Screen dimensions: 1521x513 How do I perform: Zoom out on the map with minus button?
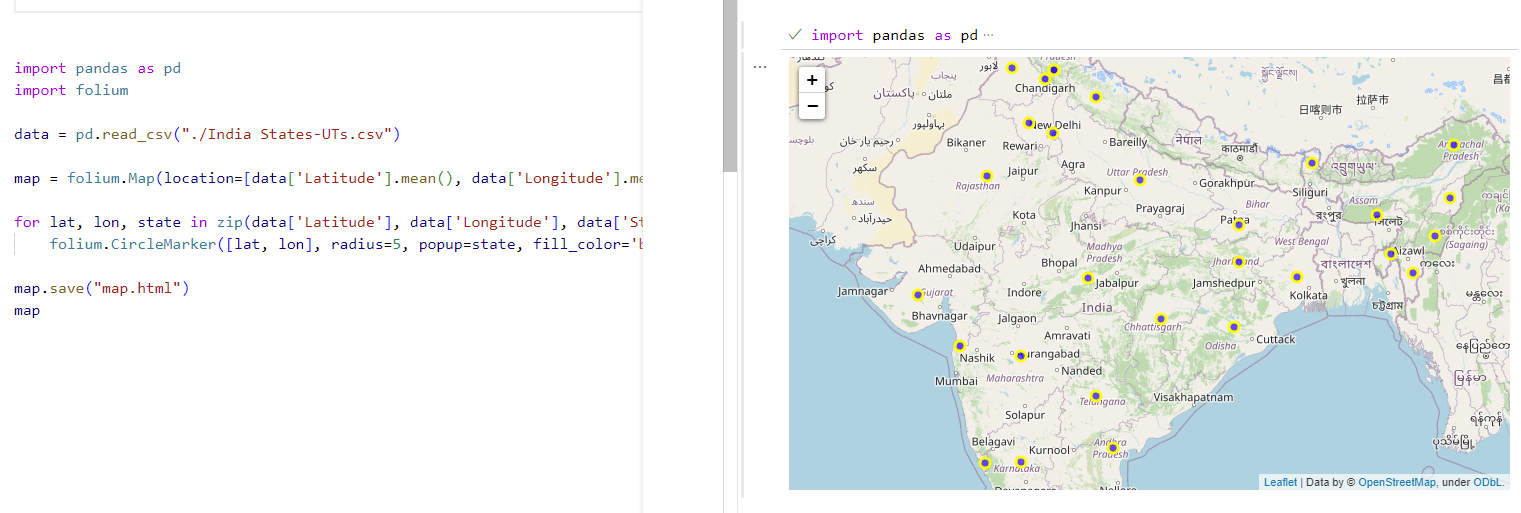(812, 106)
